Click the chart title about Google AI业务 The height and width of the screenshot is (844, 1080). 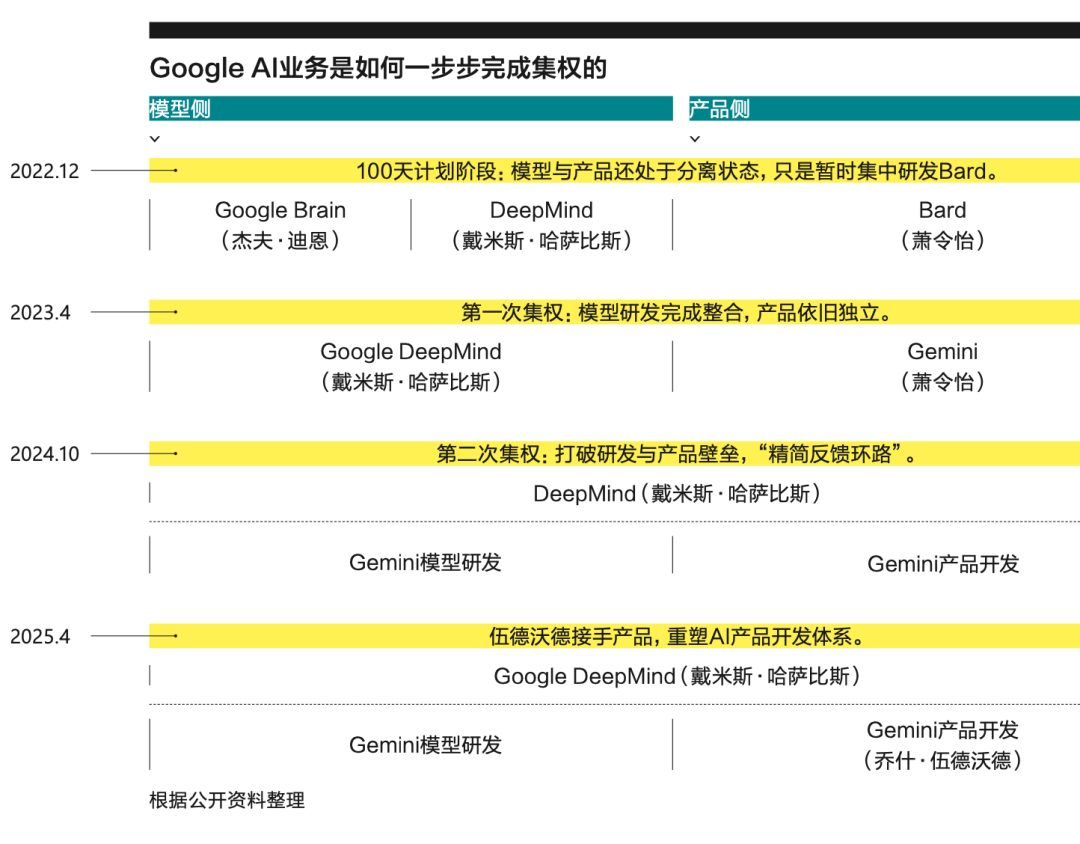pyautogui.click(x=378, y=68)
